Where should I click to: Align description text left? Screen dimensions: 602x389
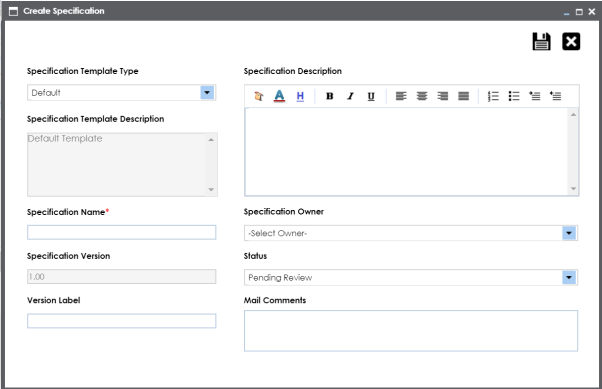(x=401, y=96)
